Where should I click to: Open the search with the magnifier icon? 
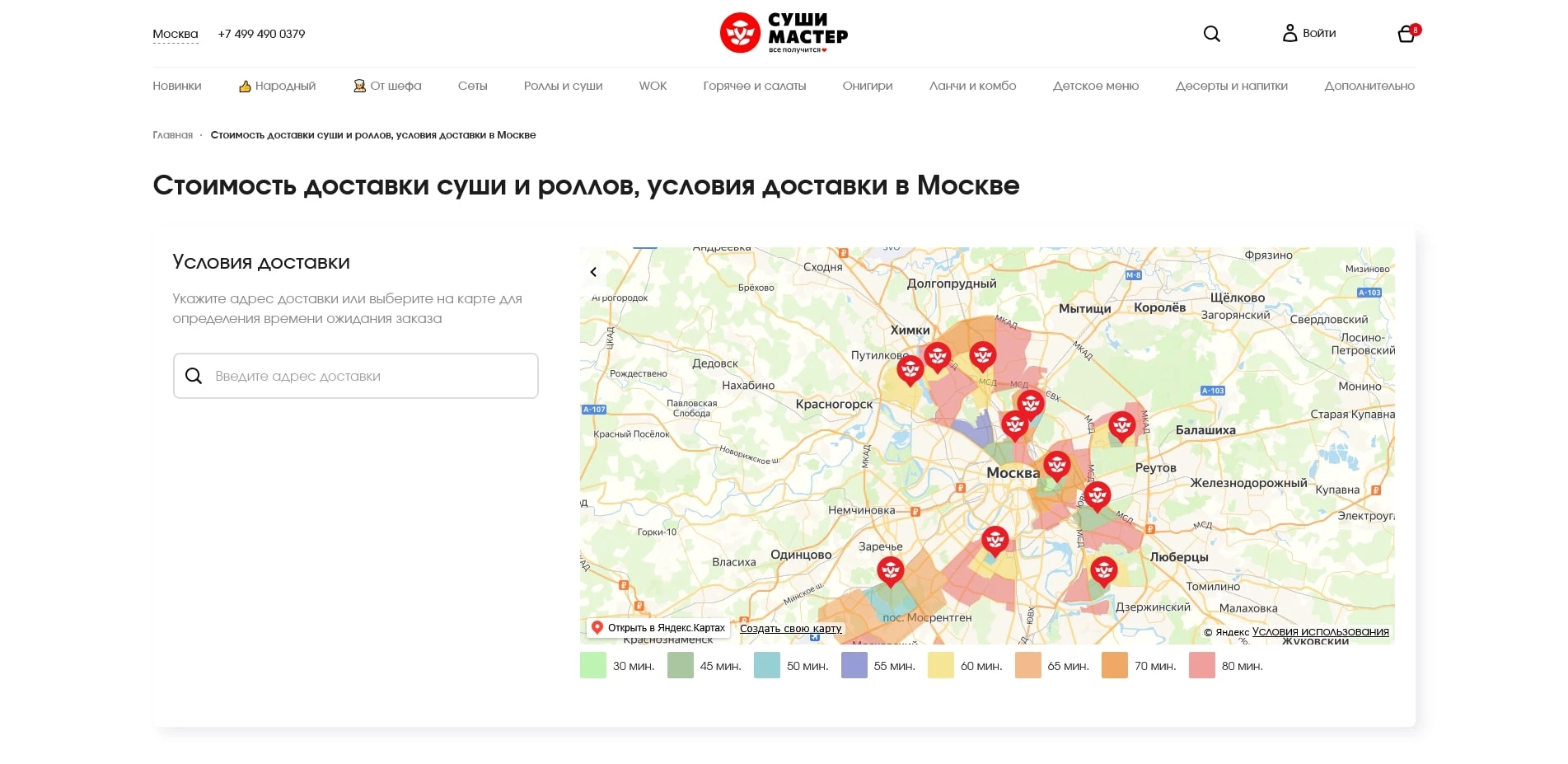[1211, 34]
